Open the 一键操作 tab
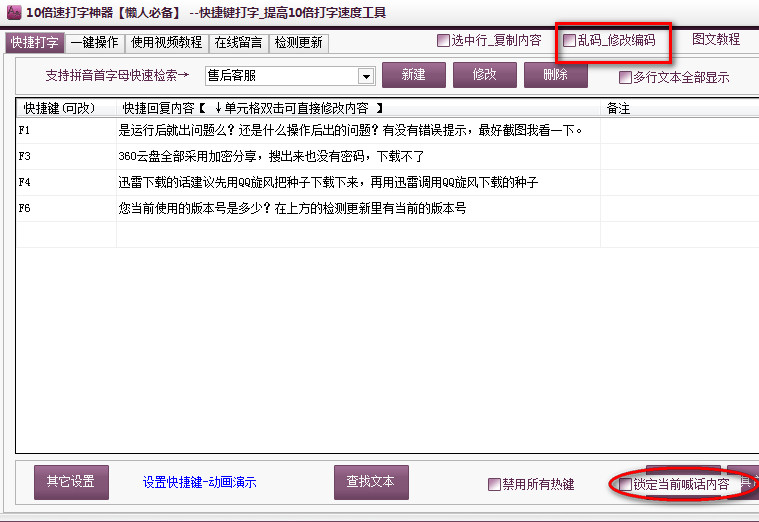759x522 pixels. 94,43
